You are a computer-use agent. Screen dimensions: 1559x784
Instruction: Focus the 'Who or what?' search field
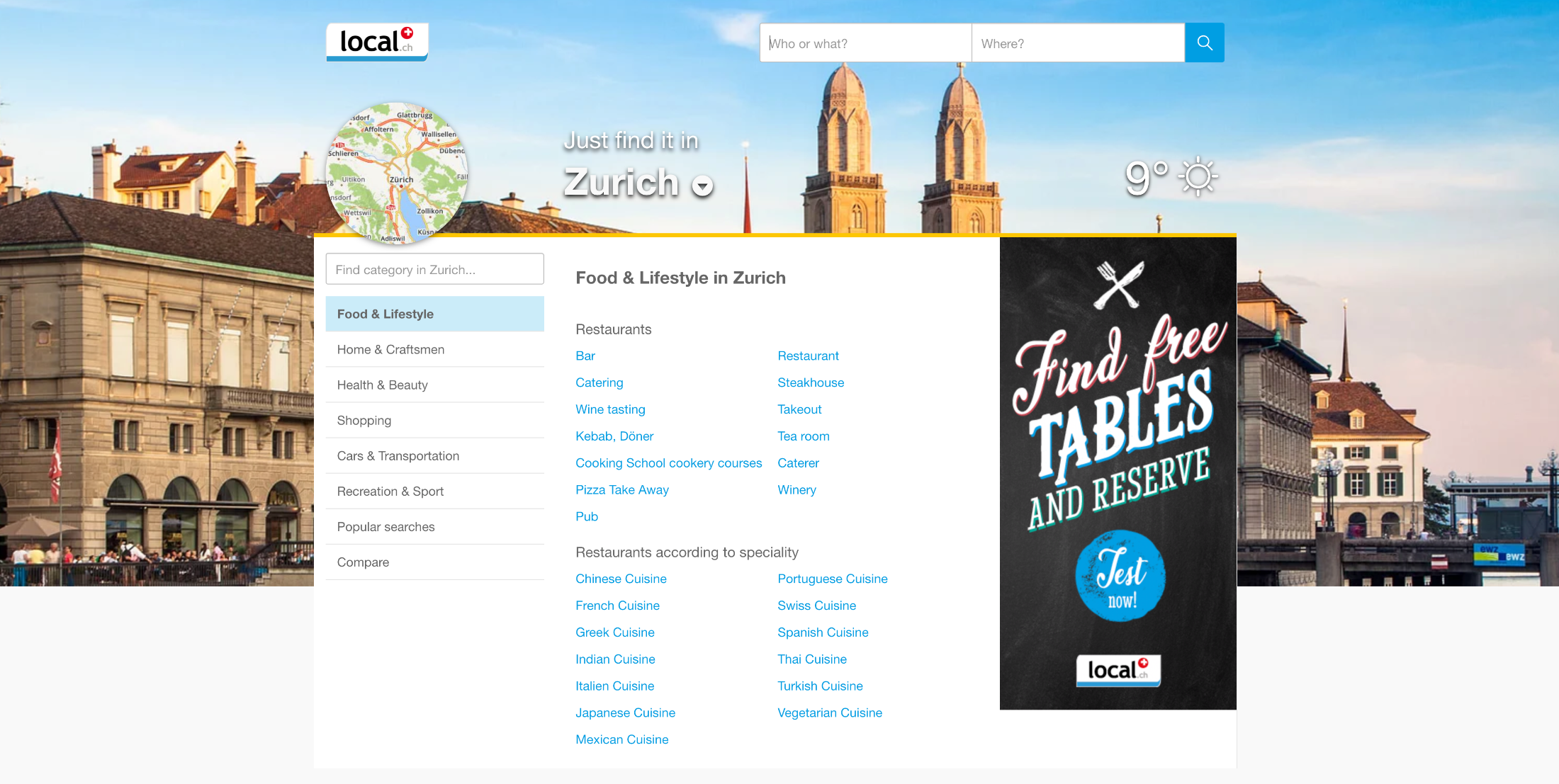pos(865,43)
